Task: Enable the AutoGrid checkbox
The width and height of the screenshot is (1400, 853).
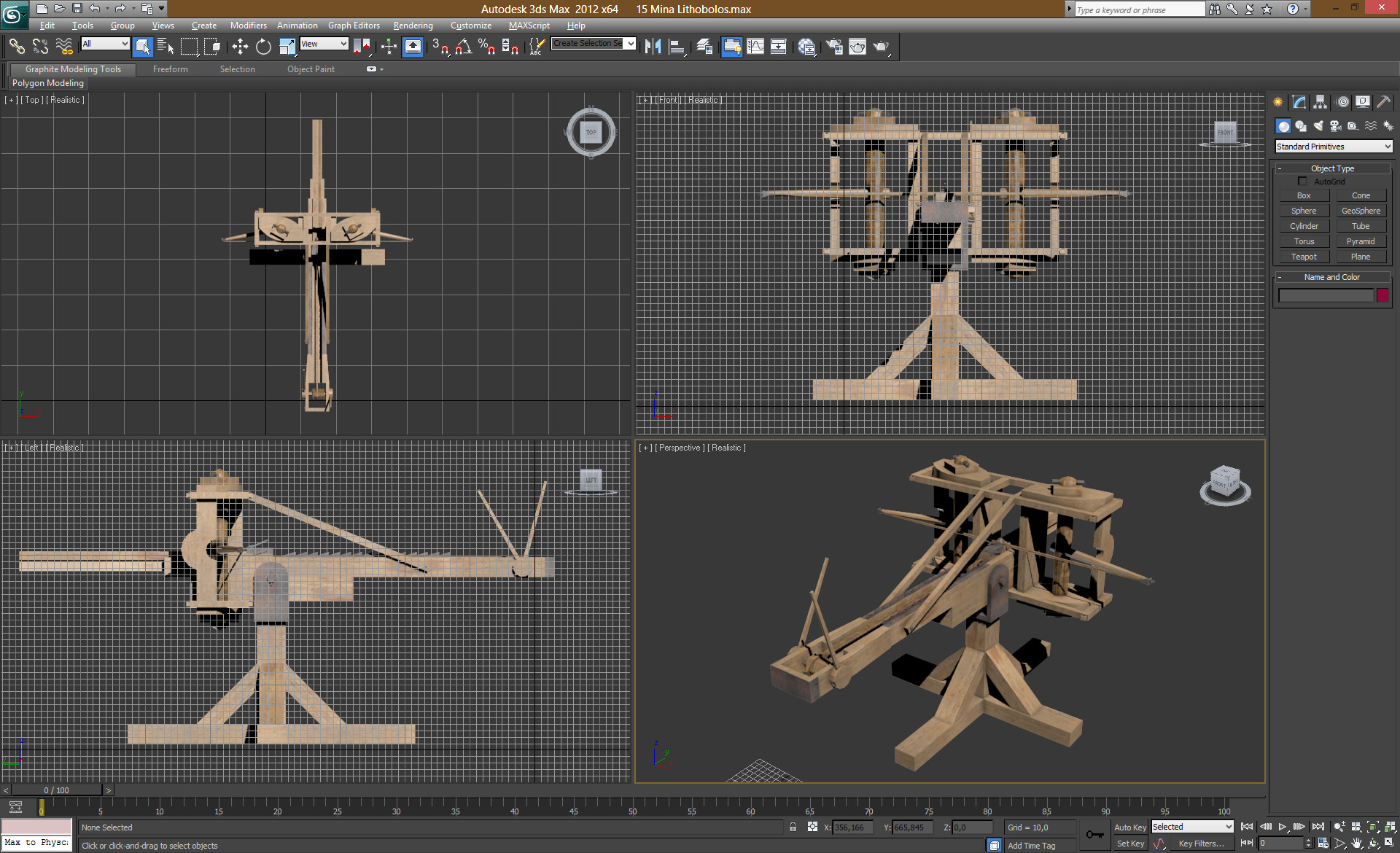Action: pos(1302,182)
